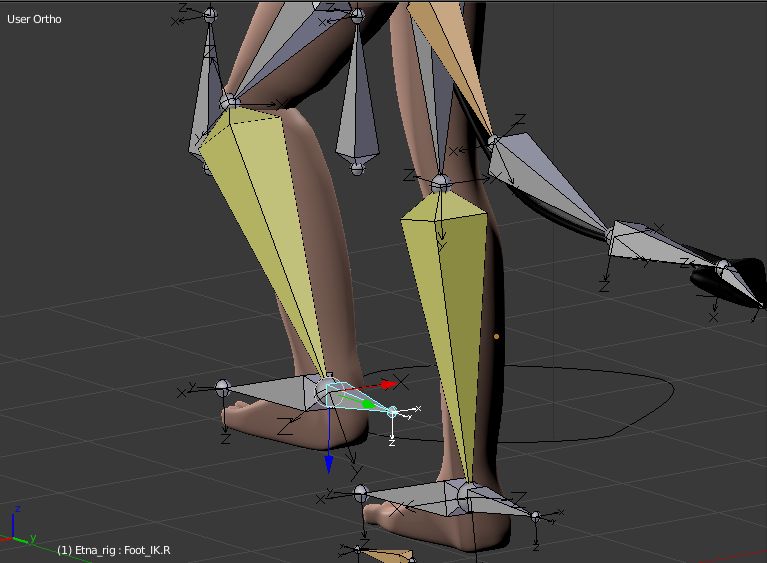Select the toe joint sphere of the planted foot
Viewport: 767px width, 563px height.
pyautogui.click(x=361, y=493)
